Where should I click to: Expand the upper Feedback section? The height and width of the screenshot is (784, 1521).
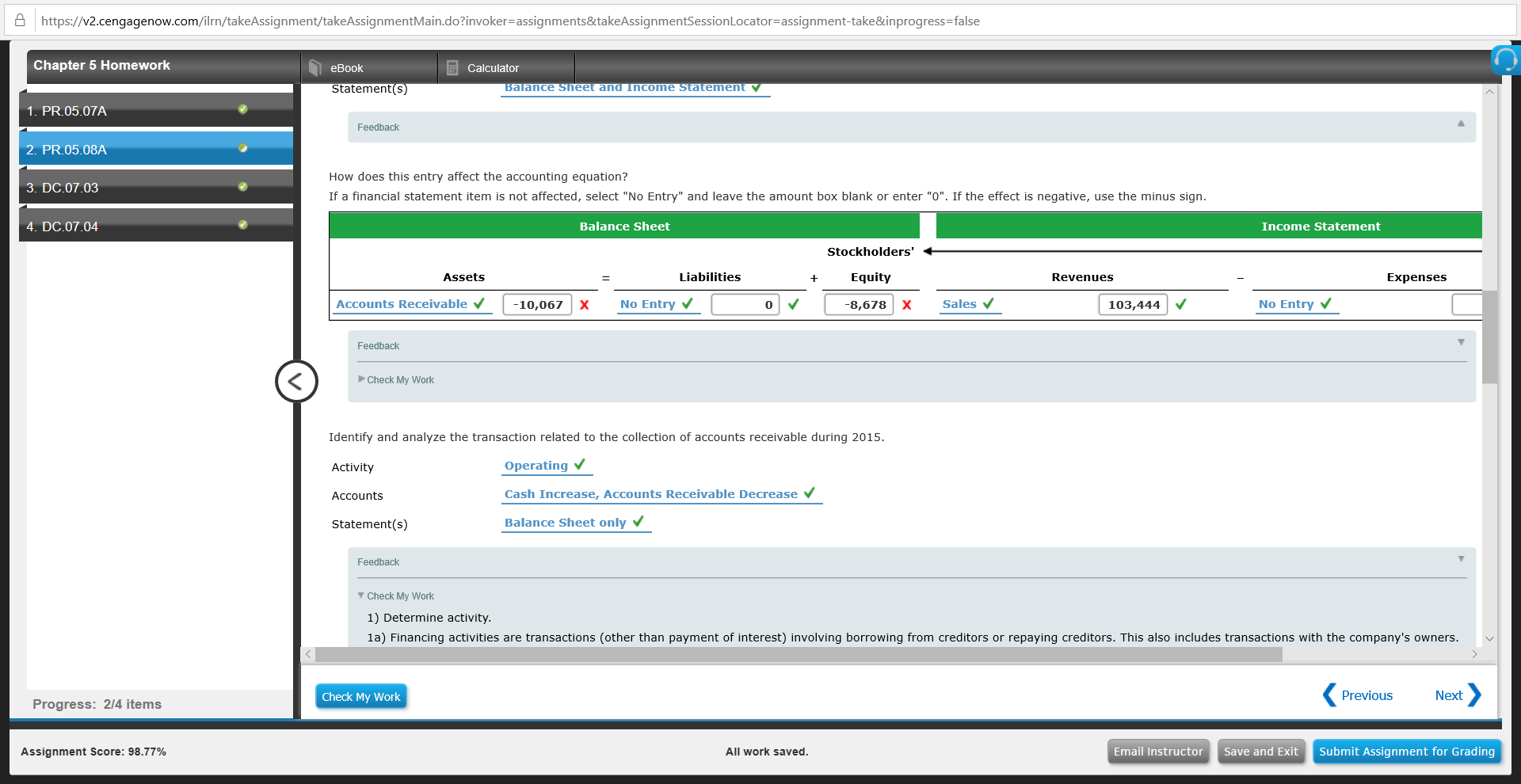[x=1462, y=125]
